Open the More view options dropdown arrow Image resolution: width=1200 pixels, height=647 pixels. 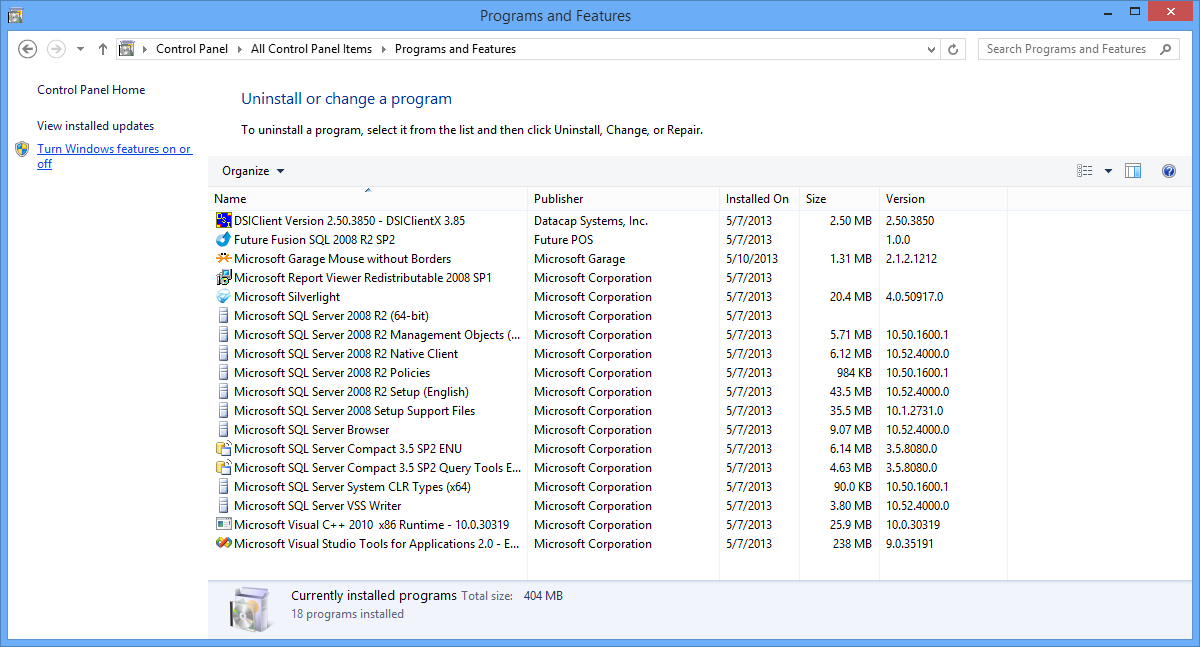point(1108,171)
